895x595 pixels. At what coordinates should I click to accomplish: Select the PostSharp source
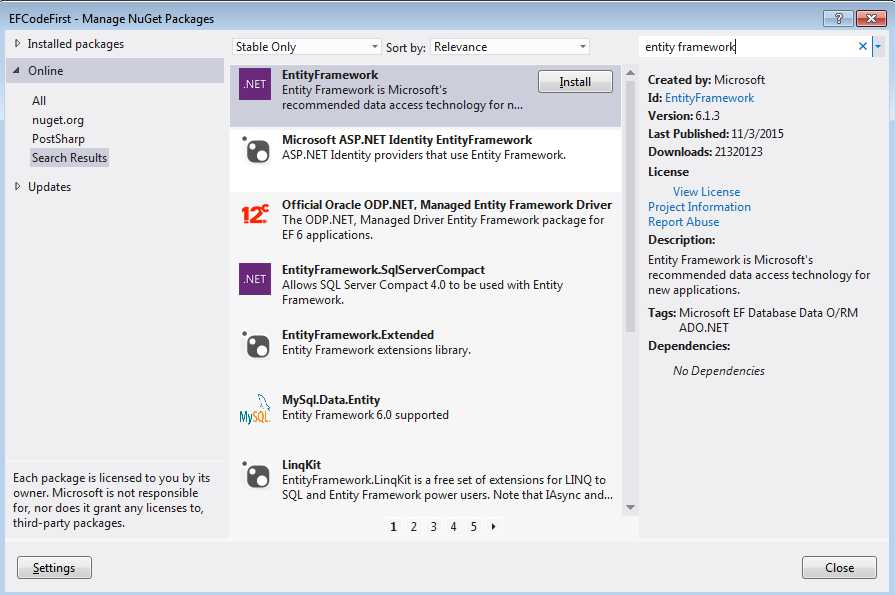click(x=58, y=139)
